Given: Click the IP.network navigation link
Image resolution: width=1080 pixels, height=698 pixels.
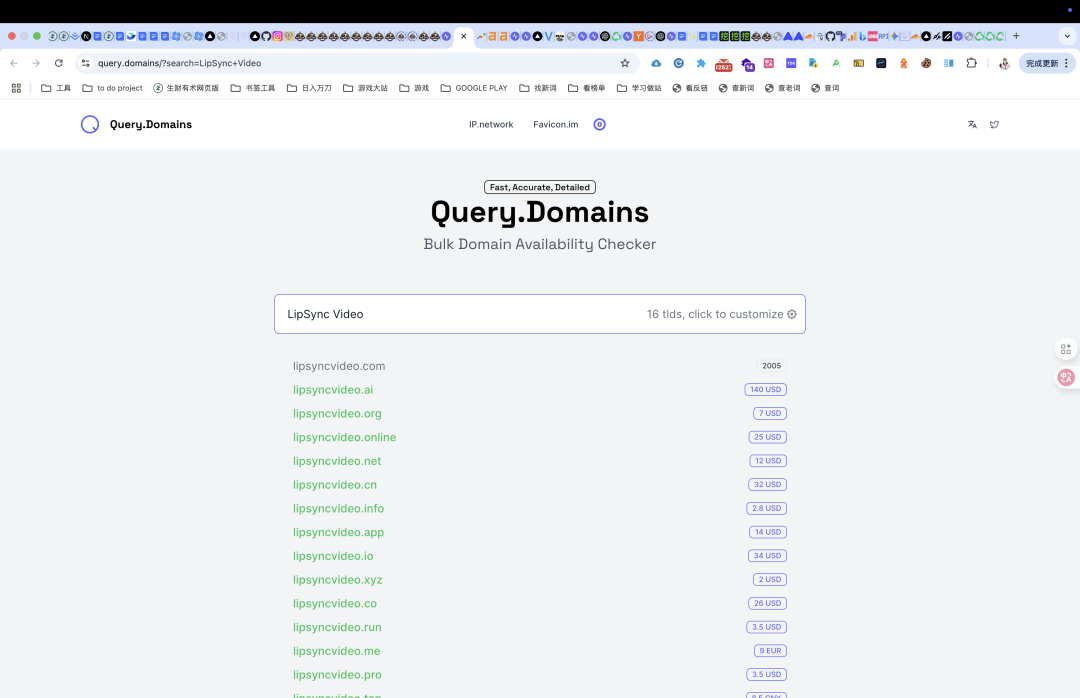Looking at the screenshot, I should [x=491, y=125].
